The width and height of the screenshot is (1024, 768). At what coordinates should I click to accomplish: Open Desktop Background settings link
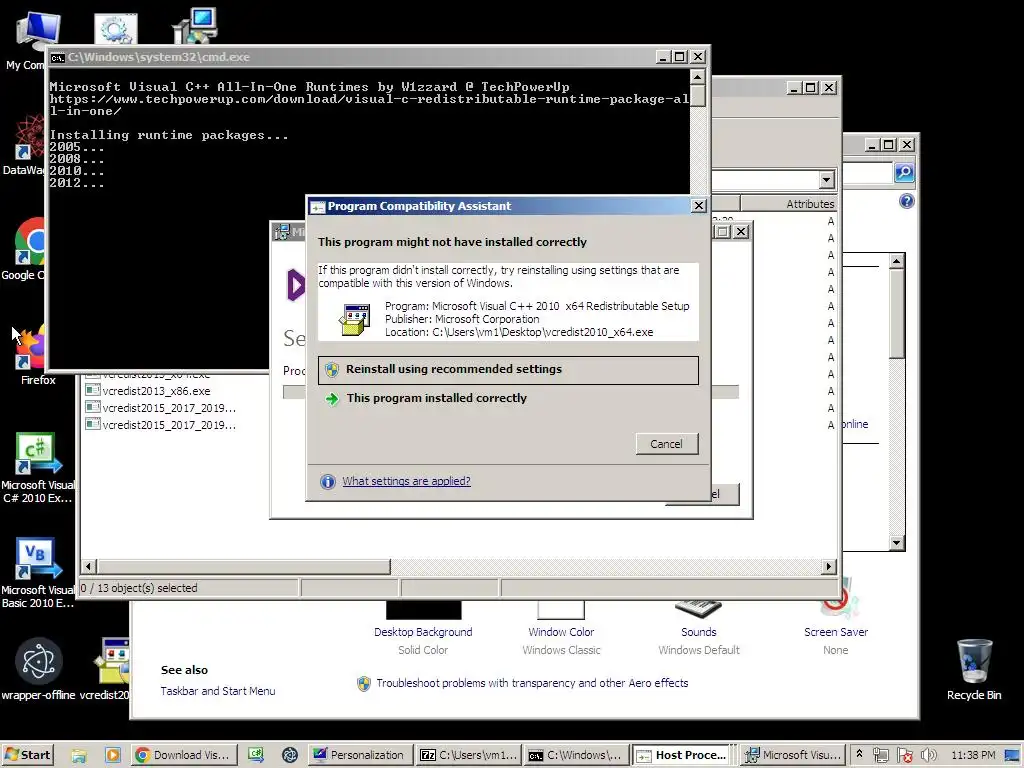[423, 632]
